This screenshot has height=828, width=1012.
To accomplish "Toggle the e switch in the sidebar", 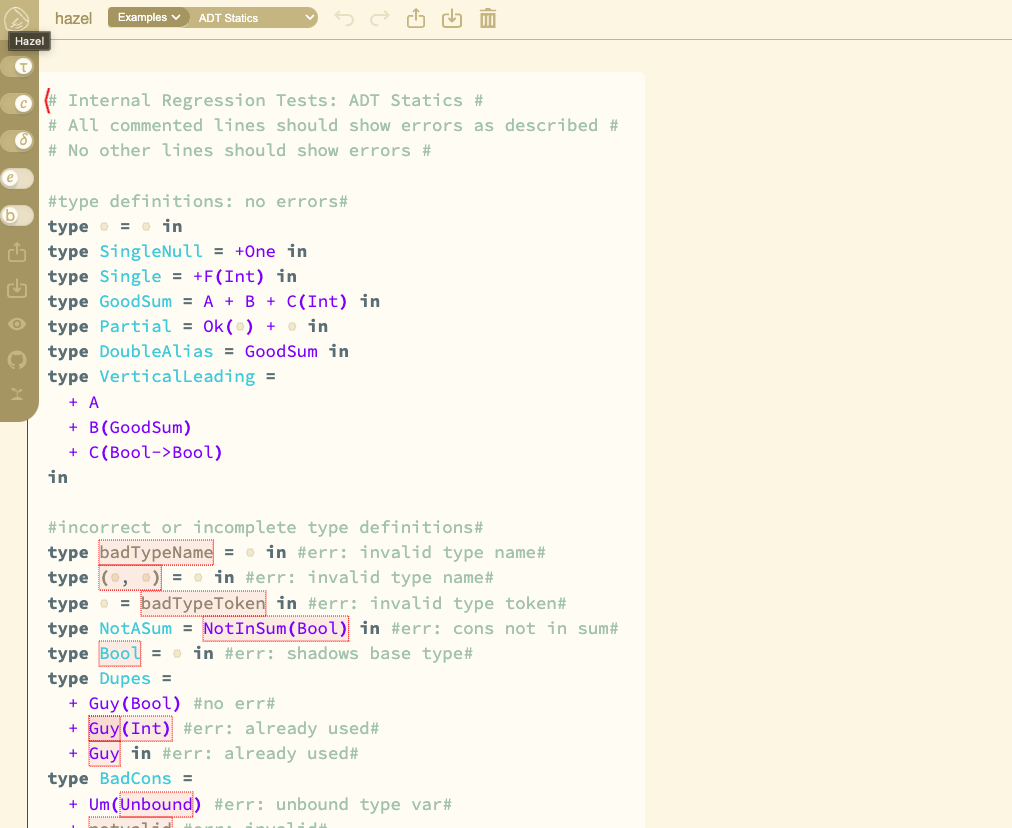I will point(17,178).
